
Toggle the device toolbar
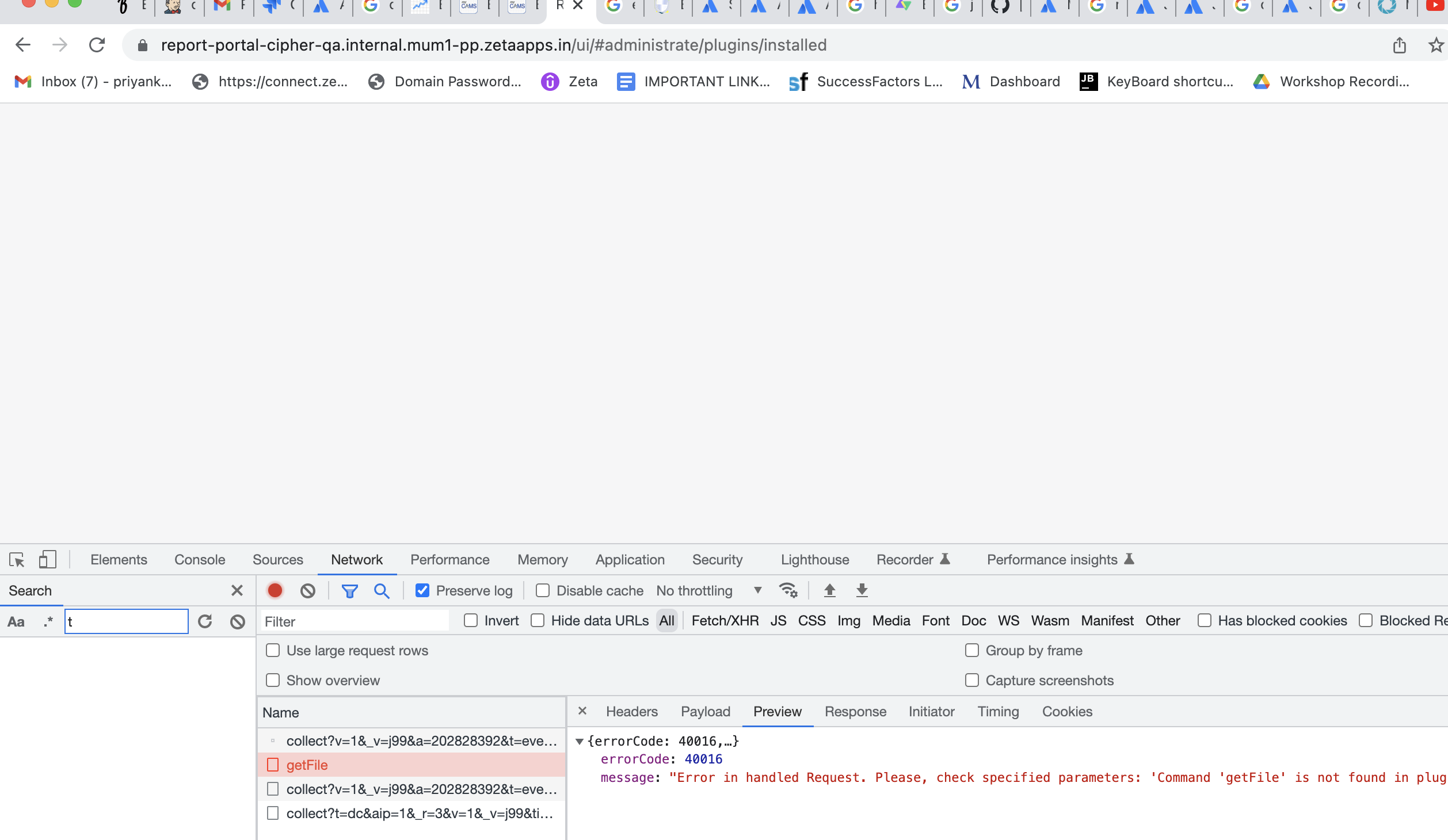tap(46, 559)
